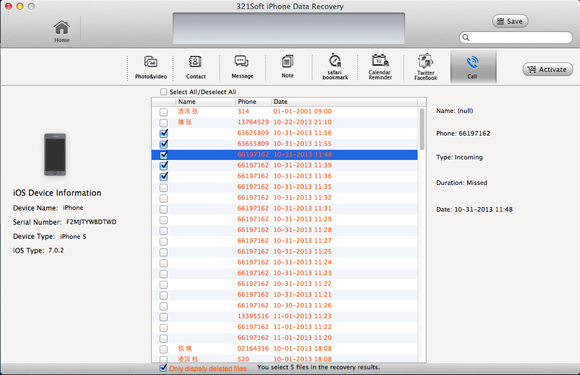This screenshot has width=580, height=375.
Task: Check the row dated 10-31-2013 11:35
Action: click(163, 187)
